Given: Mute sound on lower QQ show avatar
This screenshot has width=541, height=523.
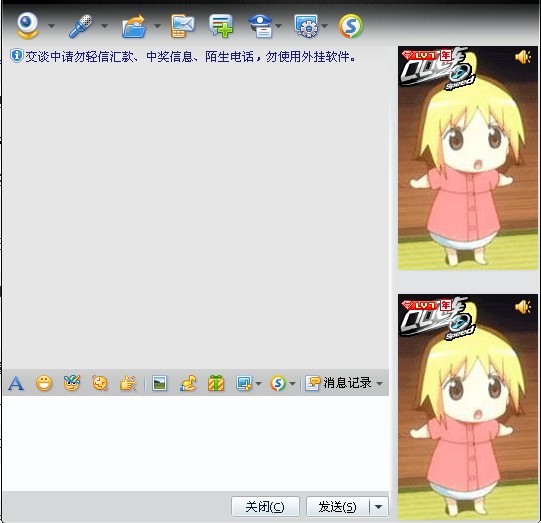Looking at the screenshot, I should [x=523, y=307].
